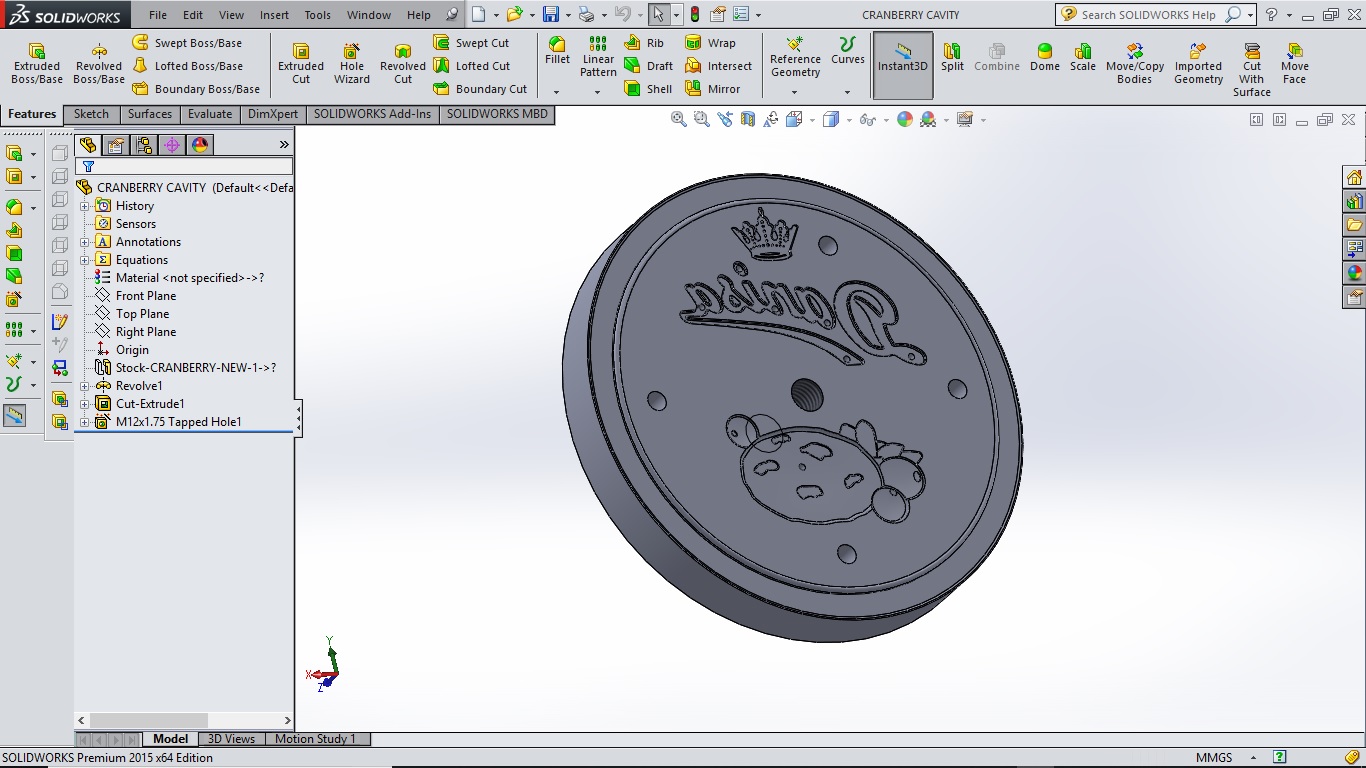The image size is (1366, 768).
Task: Select the Dome tool
Action: point(1044,57)
